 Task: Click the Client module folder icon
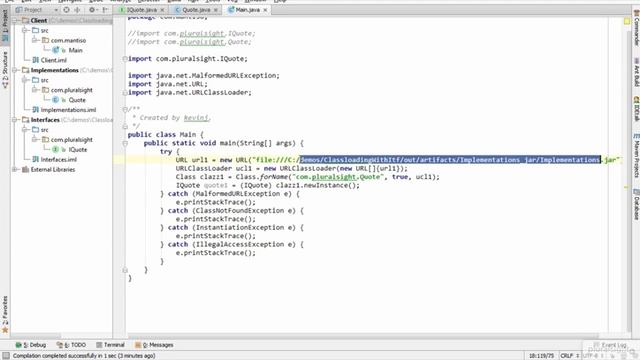click(25, 20)
